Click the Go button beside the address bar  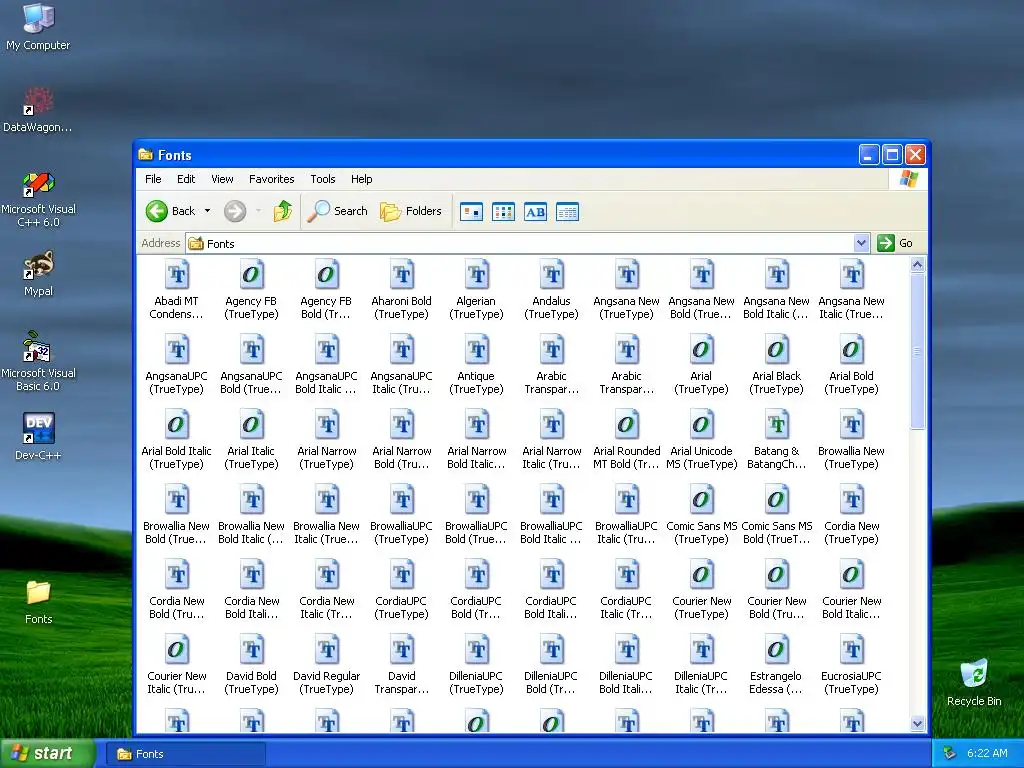point(895,243)
